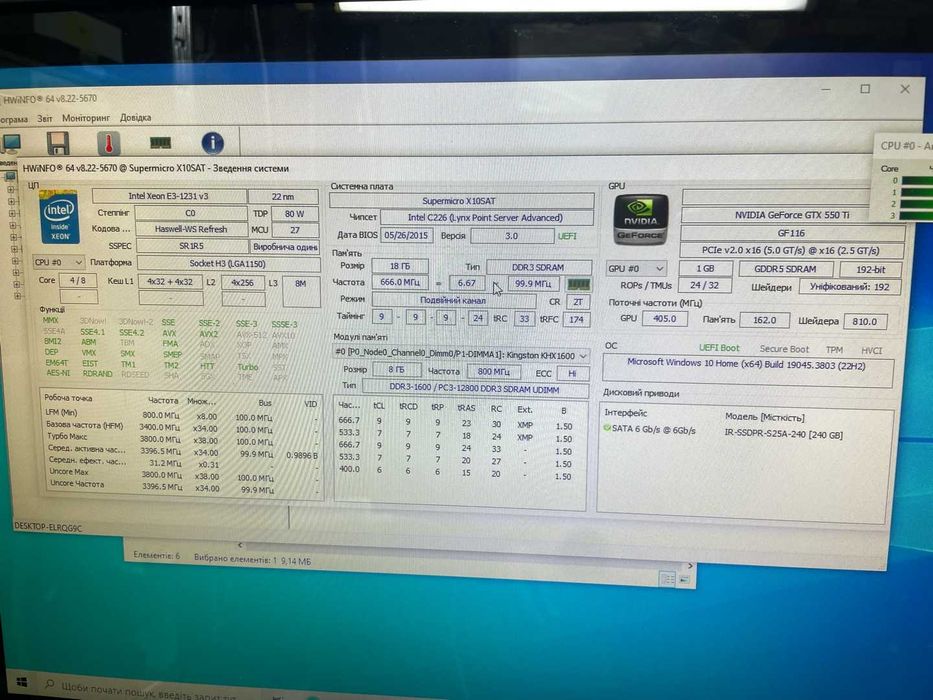Open the system summary computer icon
The width and height of the screenshot is (933, 700).
coord(11,143)
